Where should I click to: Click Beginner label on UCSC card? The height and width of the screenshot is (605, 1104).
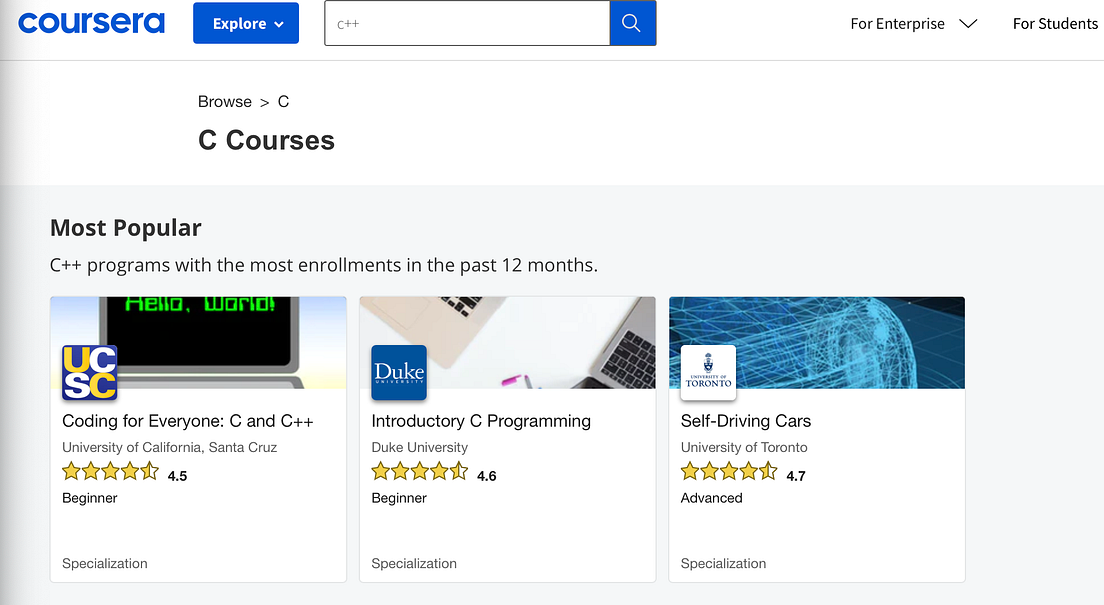click(x=89, y=498)
